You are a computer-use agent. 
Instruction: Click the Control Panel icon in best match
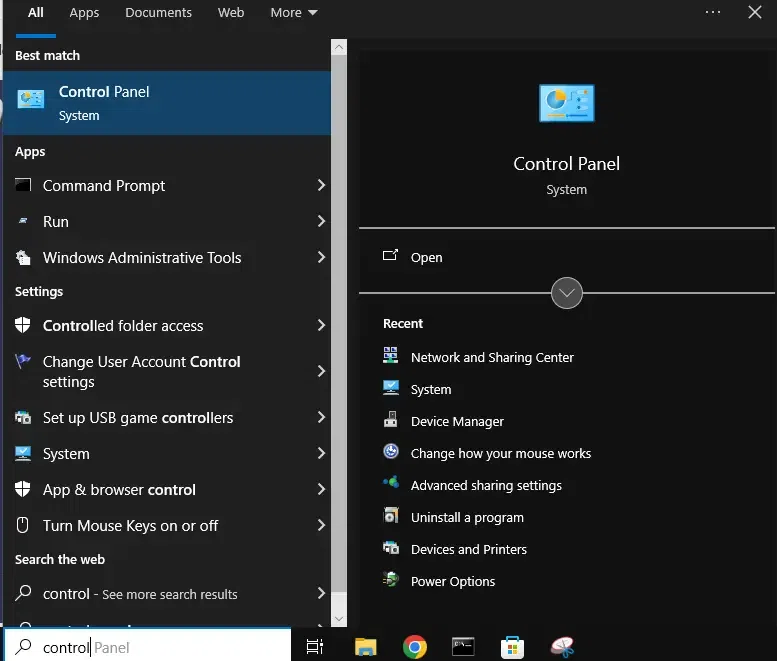coord(31,99)
